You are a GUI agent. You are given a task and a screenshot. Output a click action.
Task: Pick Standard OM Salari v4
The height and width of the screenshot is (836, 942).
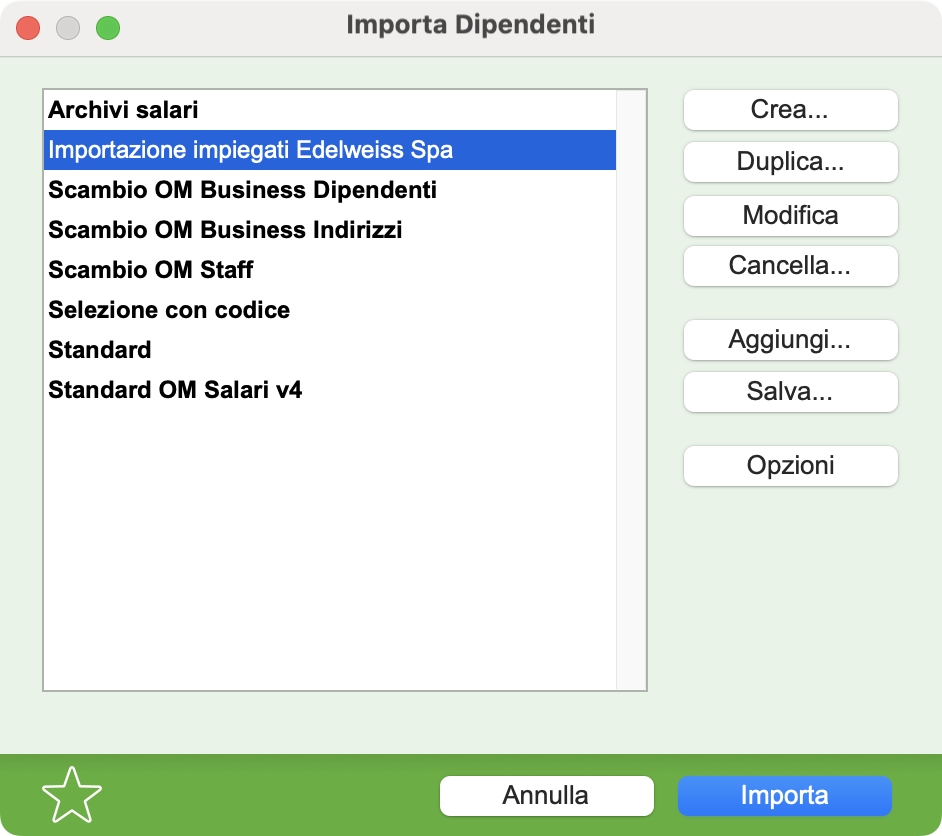tap(330, 390)
